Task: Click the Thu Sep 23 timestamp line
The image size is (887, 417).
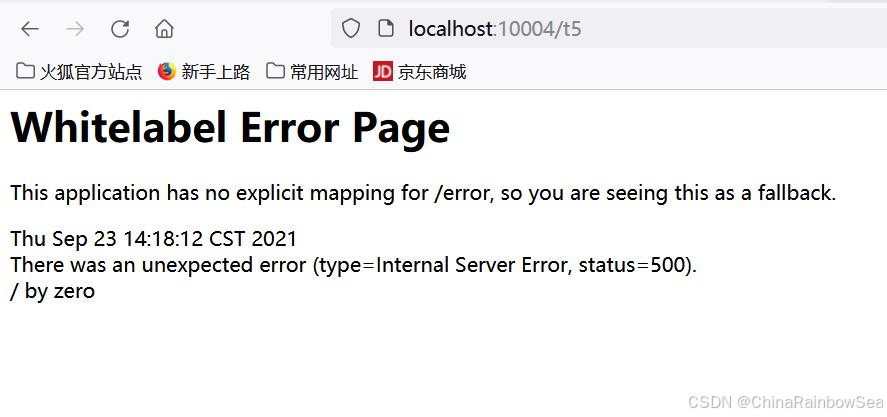Action: 153,239
